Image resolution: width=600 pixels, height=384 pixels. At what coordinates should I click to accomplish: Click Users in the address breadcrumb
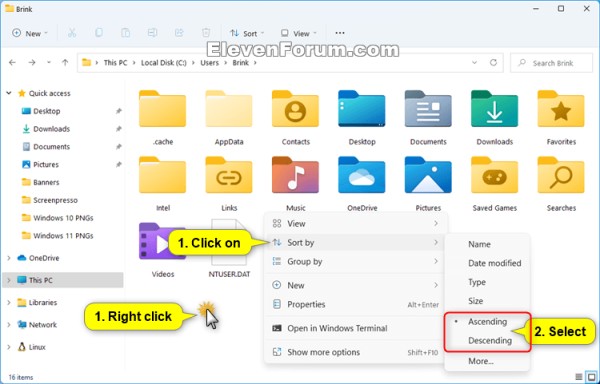tap(210, 63)
